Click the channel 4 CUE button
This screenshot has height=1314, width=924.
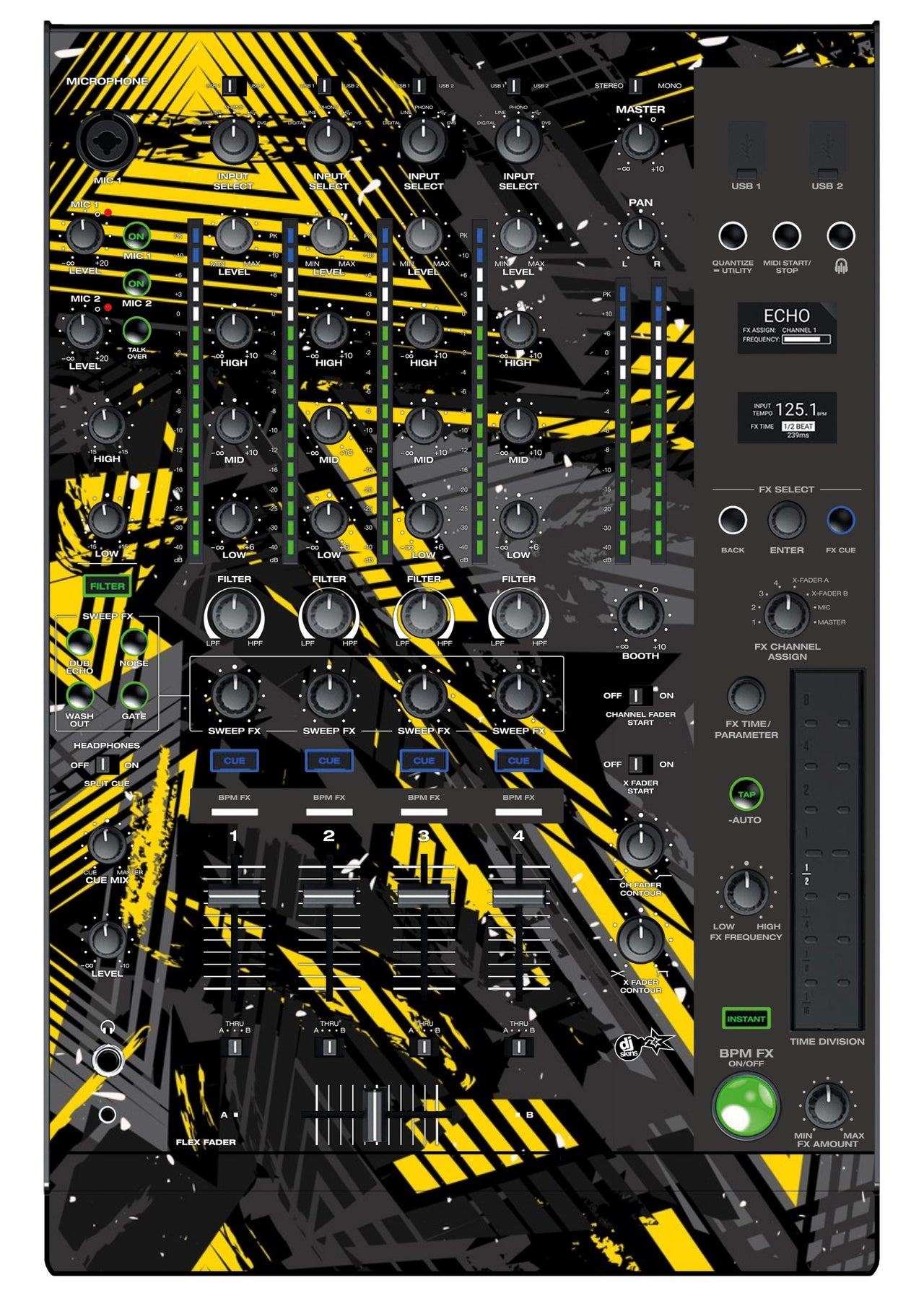tap(518, 760)
